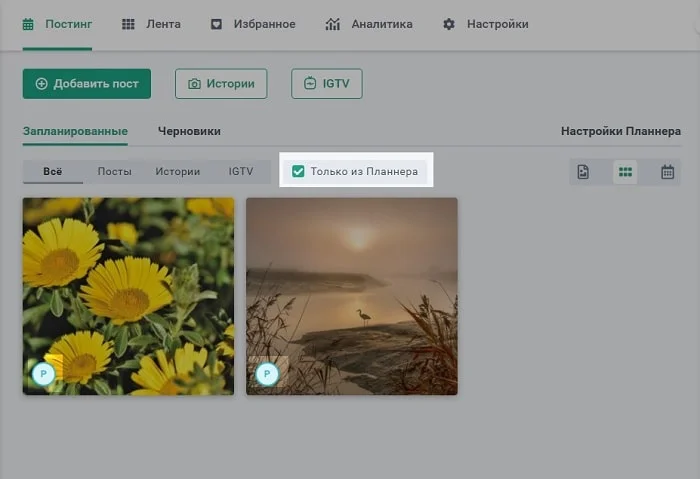Viewport: 700px width, 479px height.
Task: Click the Истории button with camera
Action: [x=221, y=84]
